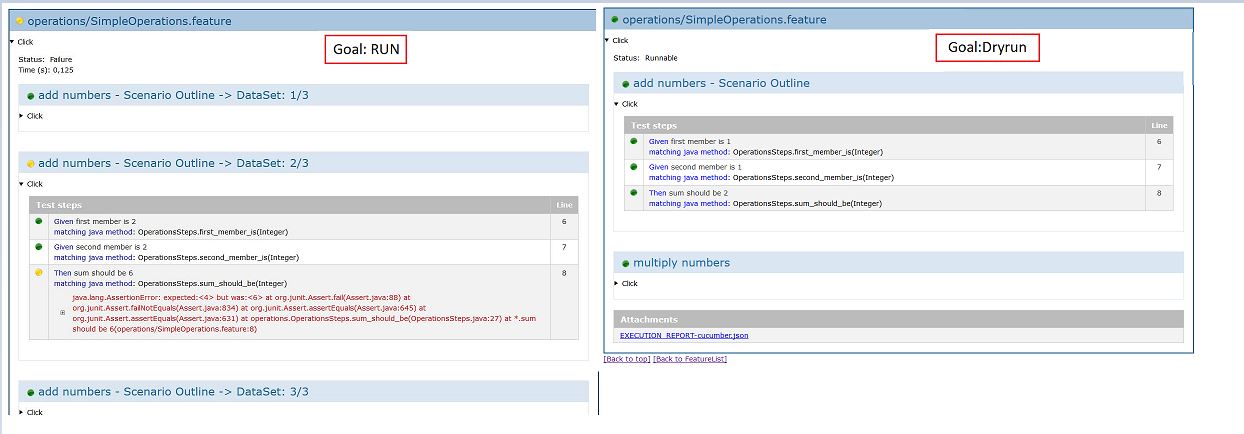
Task: Click green step icon for 'first member is 1'
Action: pyautogui.click(x=634, y=142)
